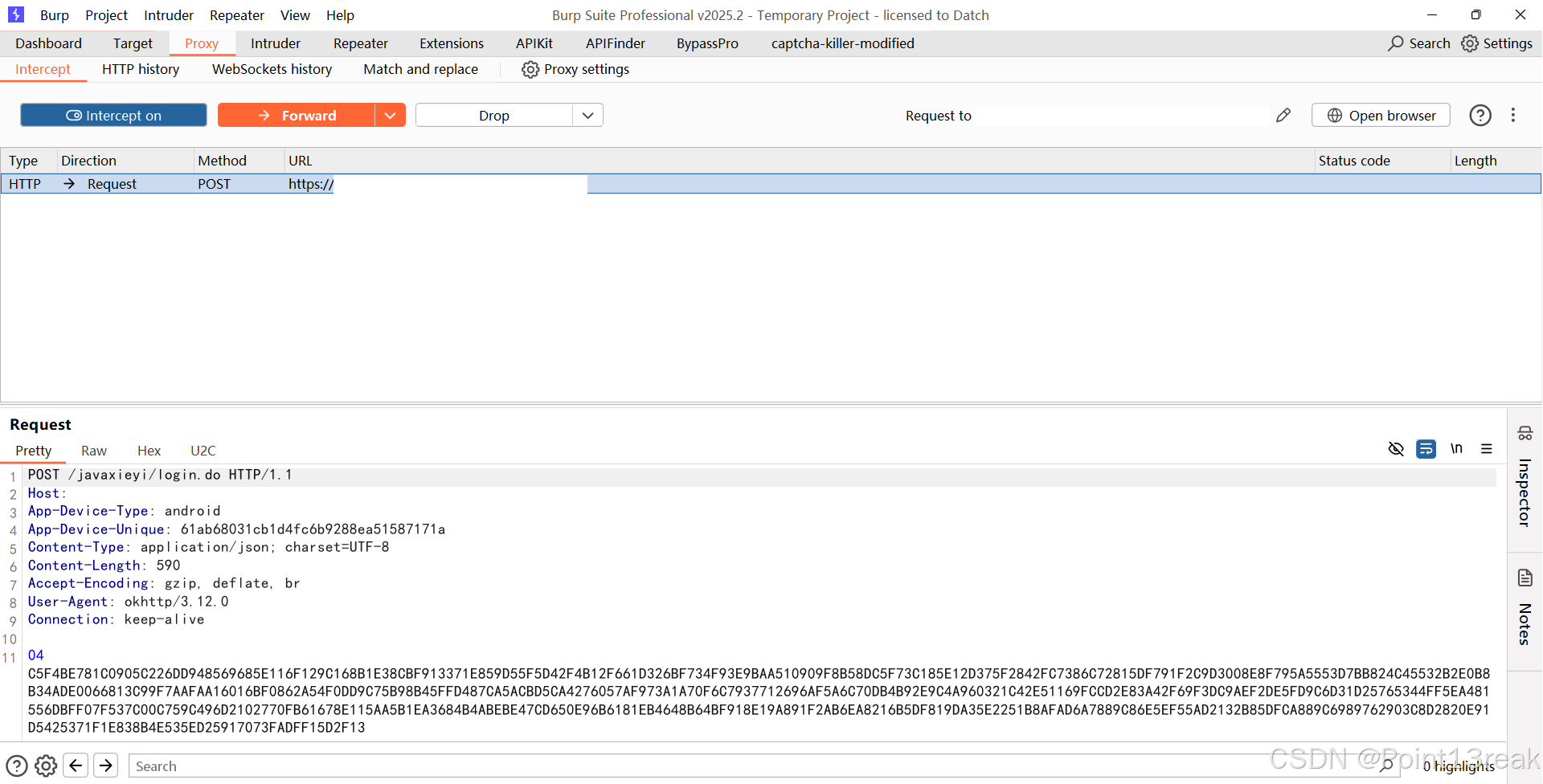Open Intercept three-dot options menu
The height and width of the screenshot is (784, 1543).
click(x=1513, y=115)
